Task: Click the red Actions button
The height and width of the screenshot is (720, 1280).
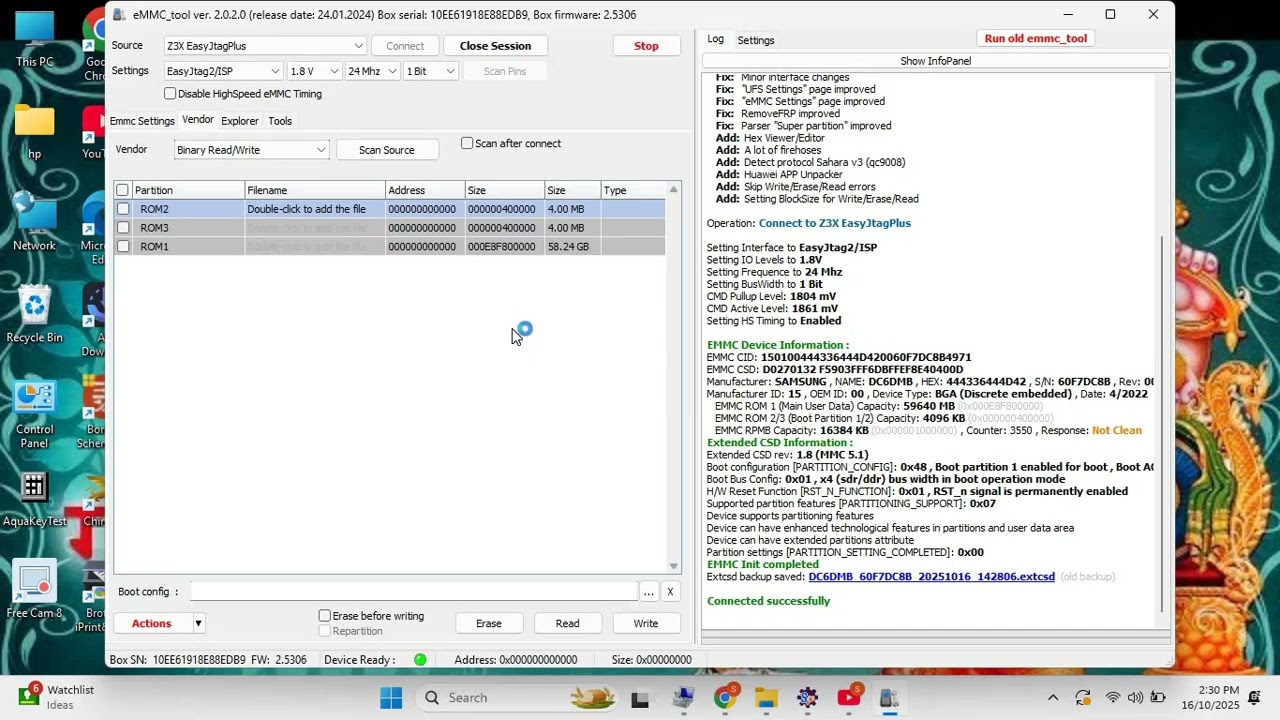Action: click(152, 624)
